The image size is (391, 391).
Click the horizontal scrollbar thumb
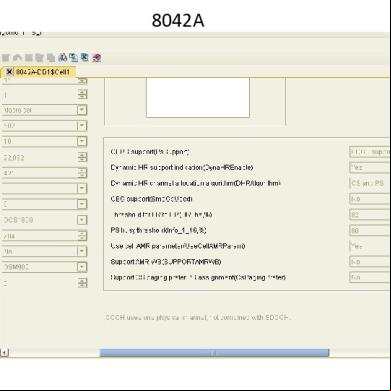coord(214,353)
